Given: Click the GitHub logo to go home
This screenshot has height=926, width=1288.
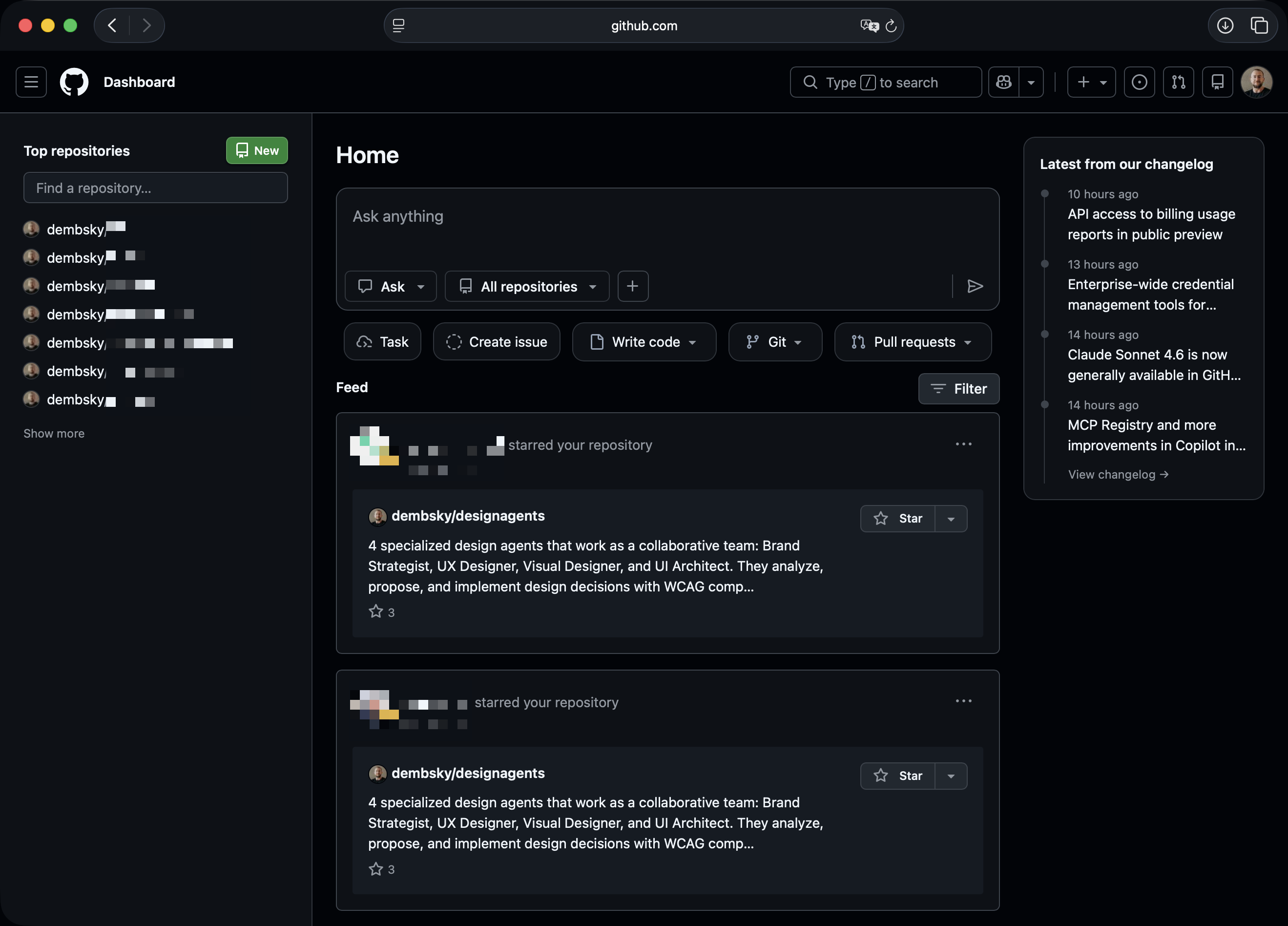Looking at the screenshot, I should coord(74,82).
